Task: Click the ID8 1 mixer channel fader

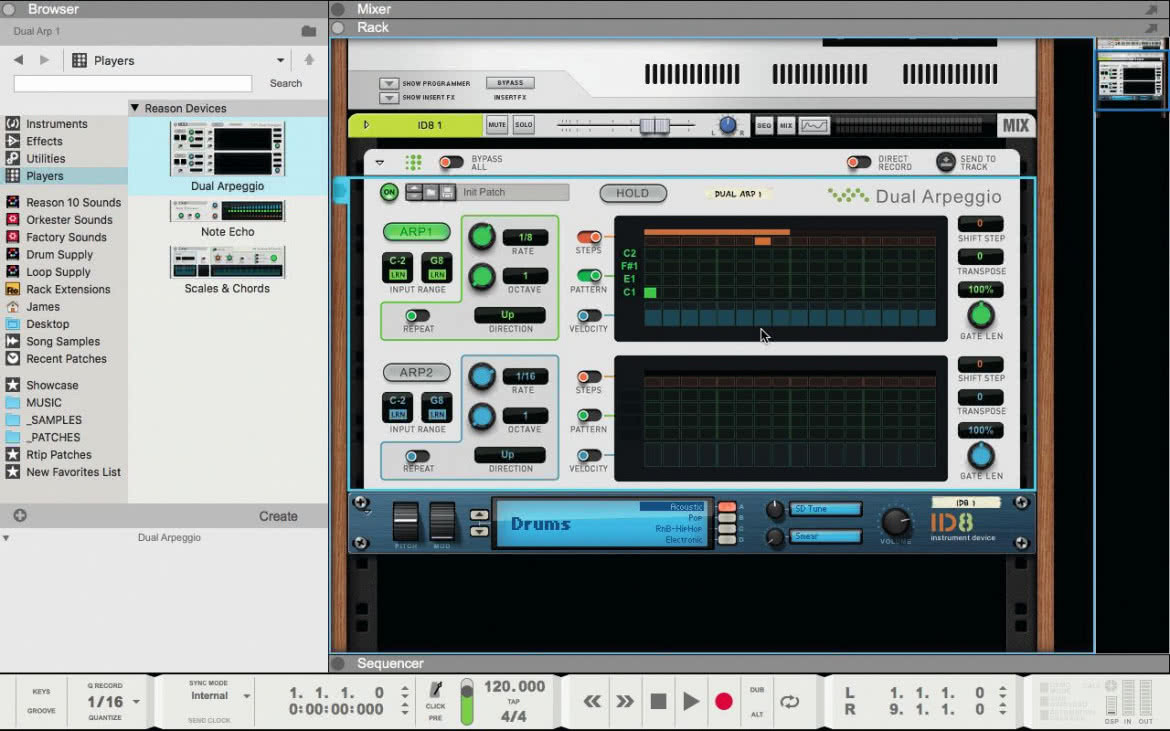Action: (655, 125)
